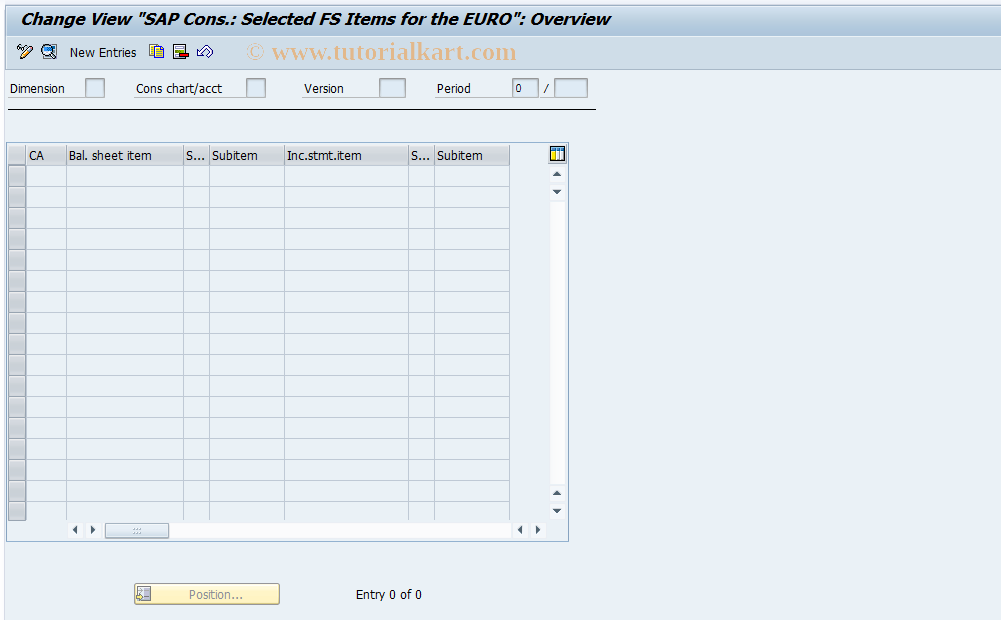
Task: Click the Cons chart/acct input field
Action: click(x=256, y=88)
